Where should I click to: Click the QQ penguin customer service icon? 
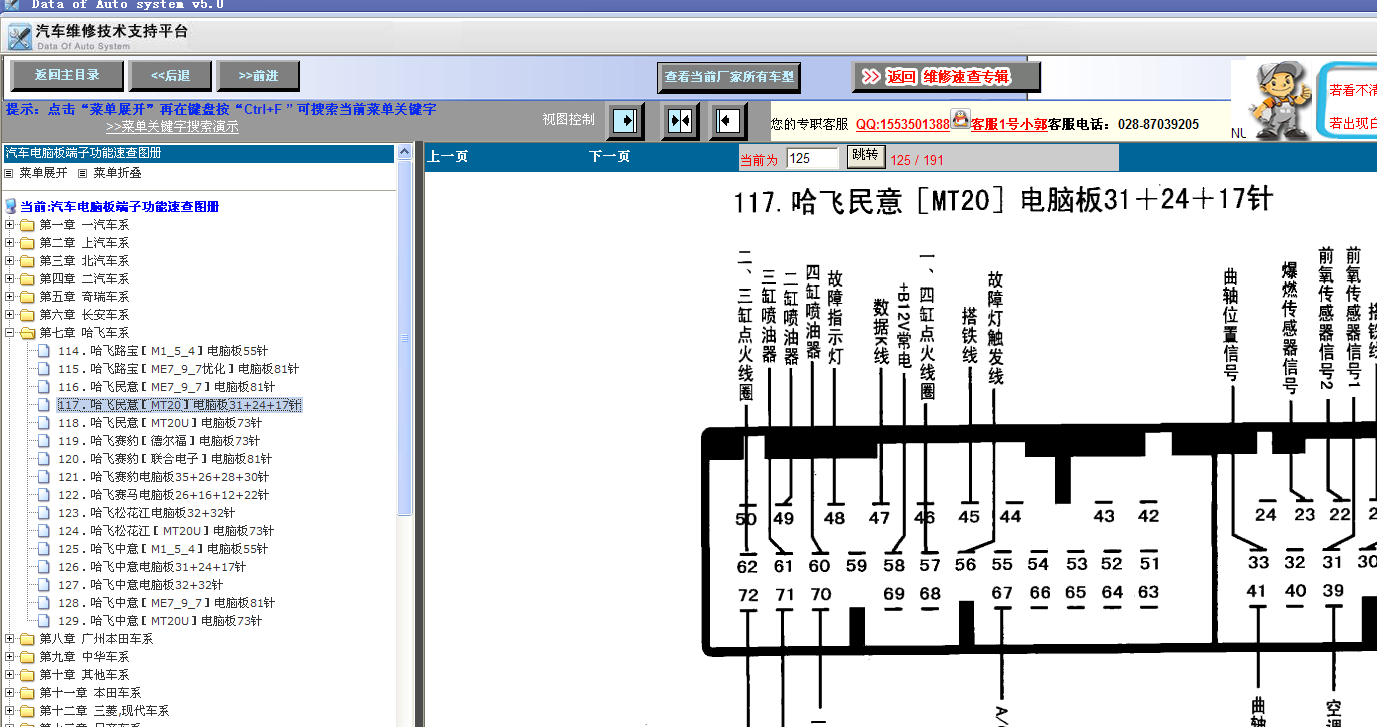coord(961,119)
